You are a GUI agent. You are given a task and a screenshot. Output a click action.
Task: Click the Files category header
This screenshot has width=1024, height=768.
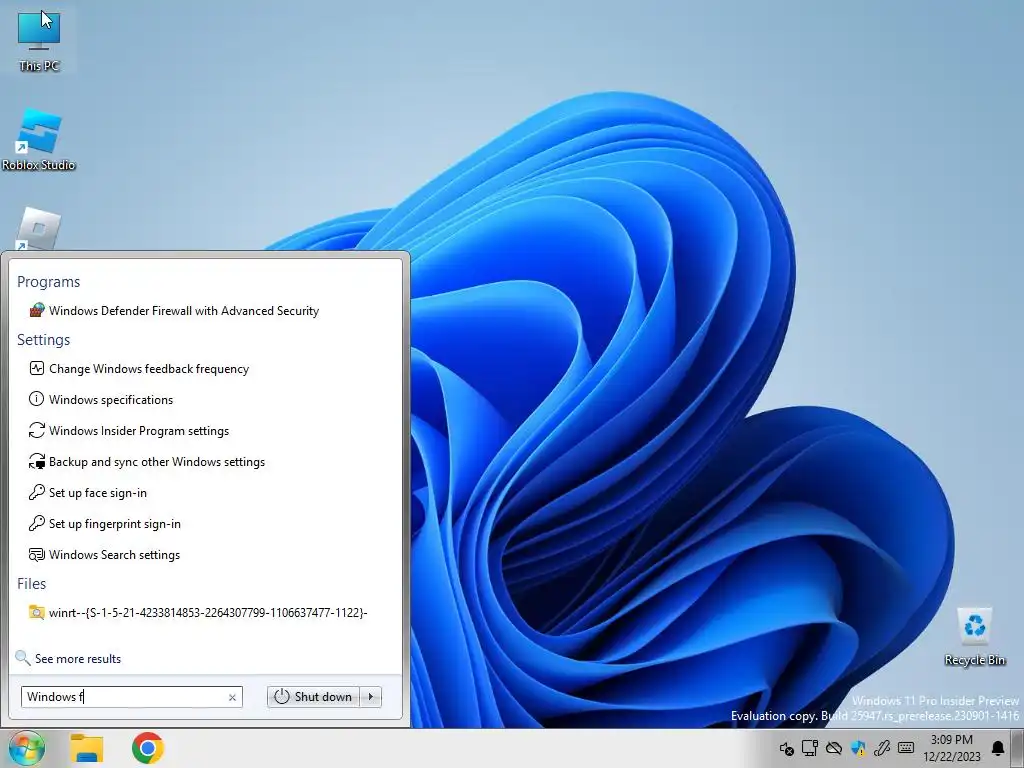tap(31, 584)
